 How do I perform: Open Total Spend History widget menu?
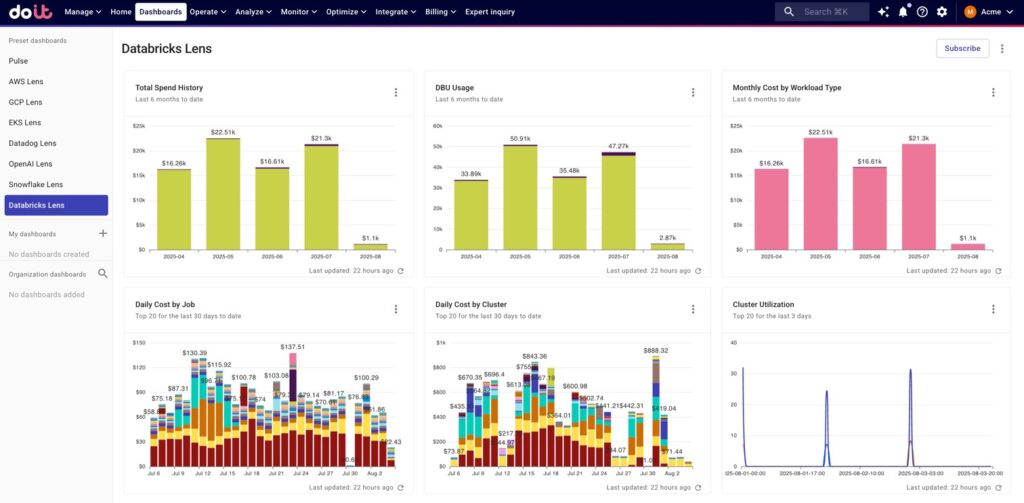[396, 92]
